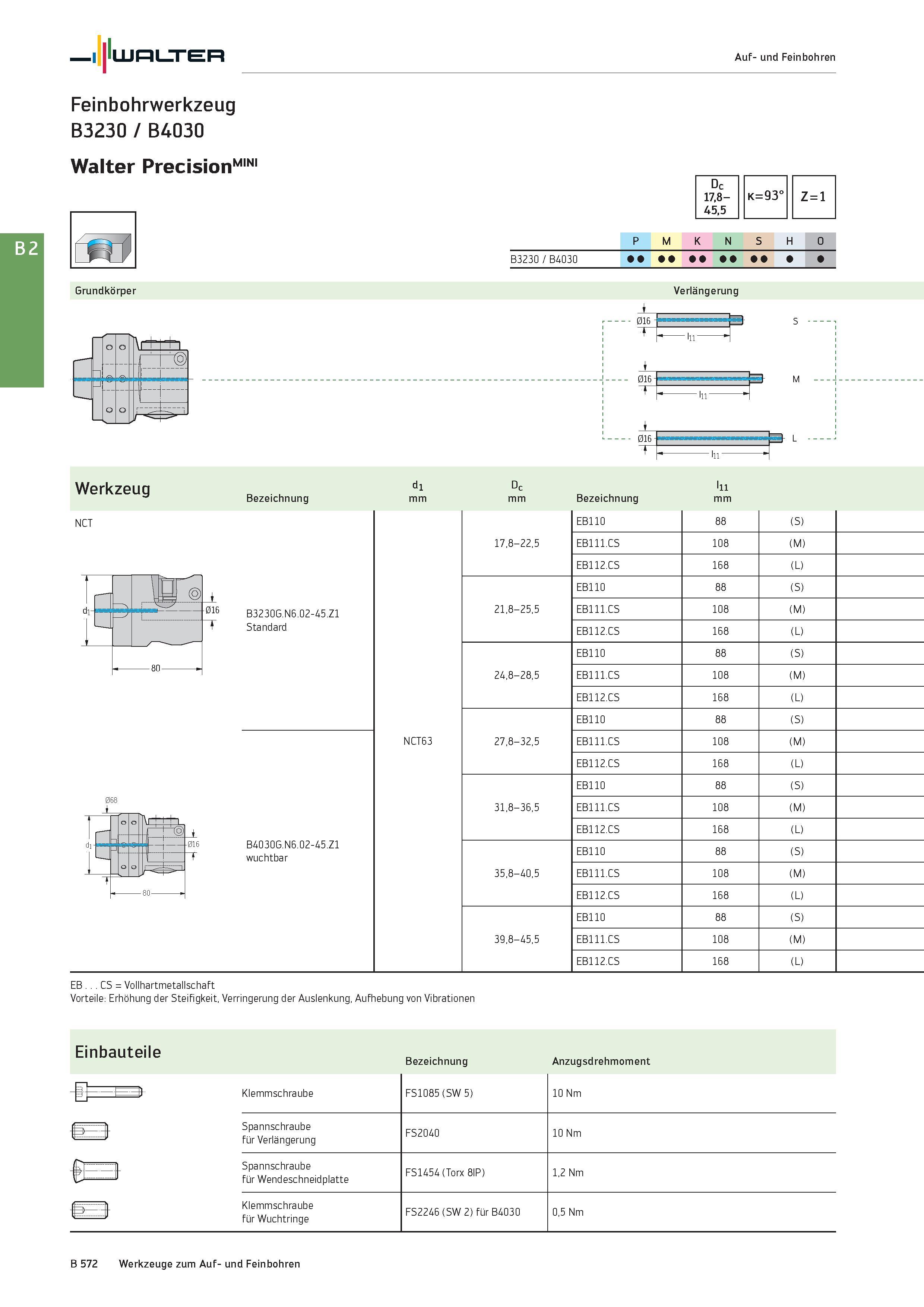
Task: Click the Klemmschraube FS1085 screw icon
Action: tap(107, 1092)
